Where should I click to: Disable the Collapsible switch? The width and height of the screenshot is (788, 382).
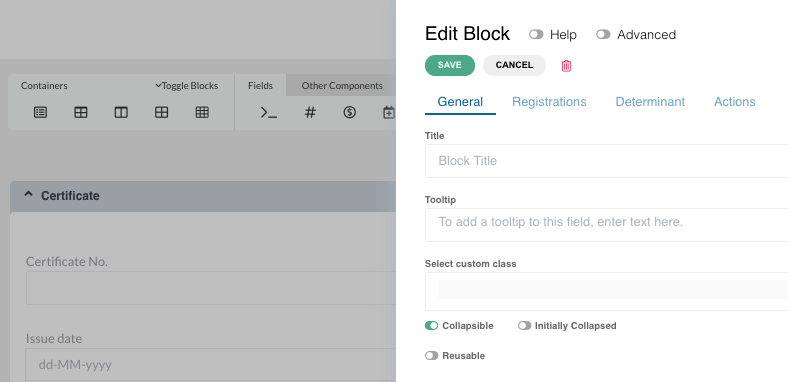click(x=432, y=326)
